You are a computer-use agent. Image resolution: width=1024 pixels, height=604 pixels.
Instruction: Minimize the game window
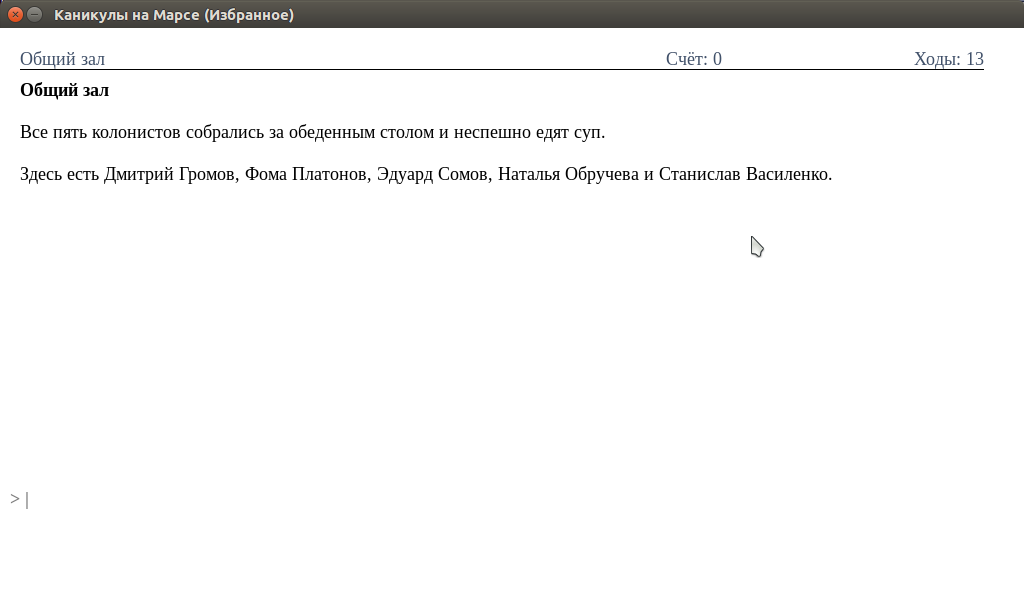tap(35, 14)
